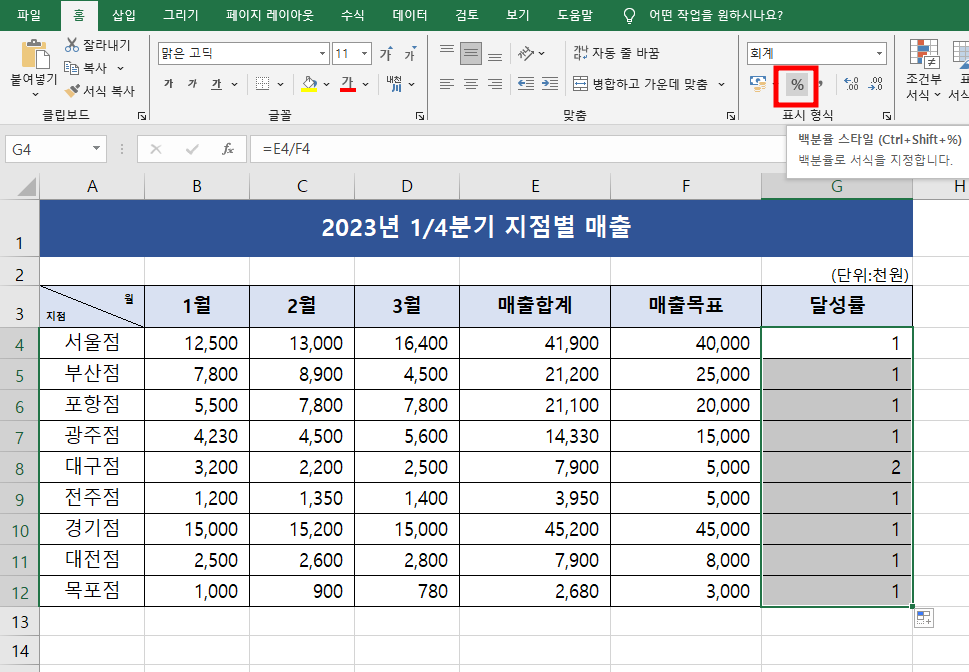Open the number format dropdown (회계)
This screenshot has width=969, height=672.
point(879,54)
